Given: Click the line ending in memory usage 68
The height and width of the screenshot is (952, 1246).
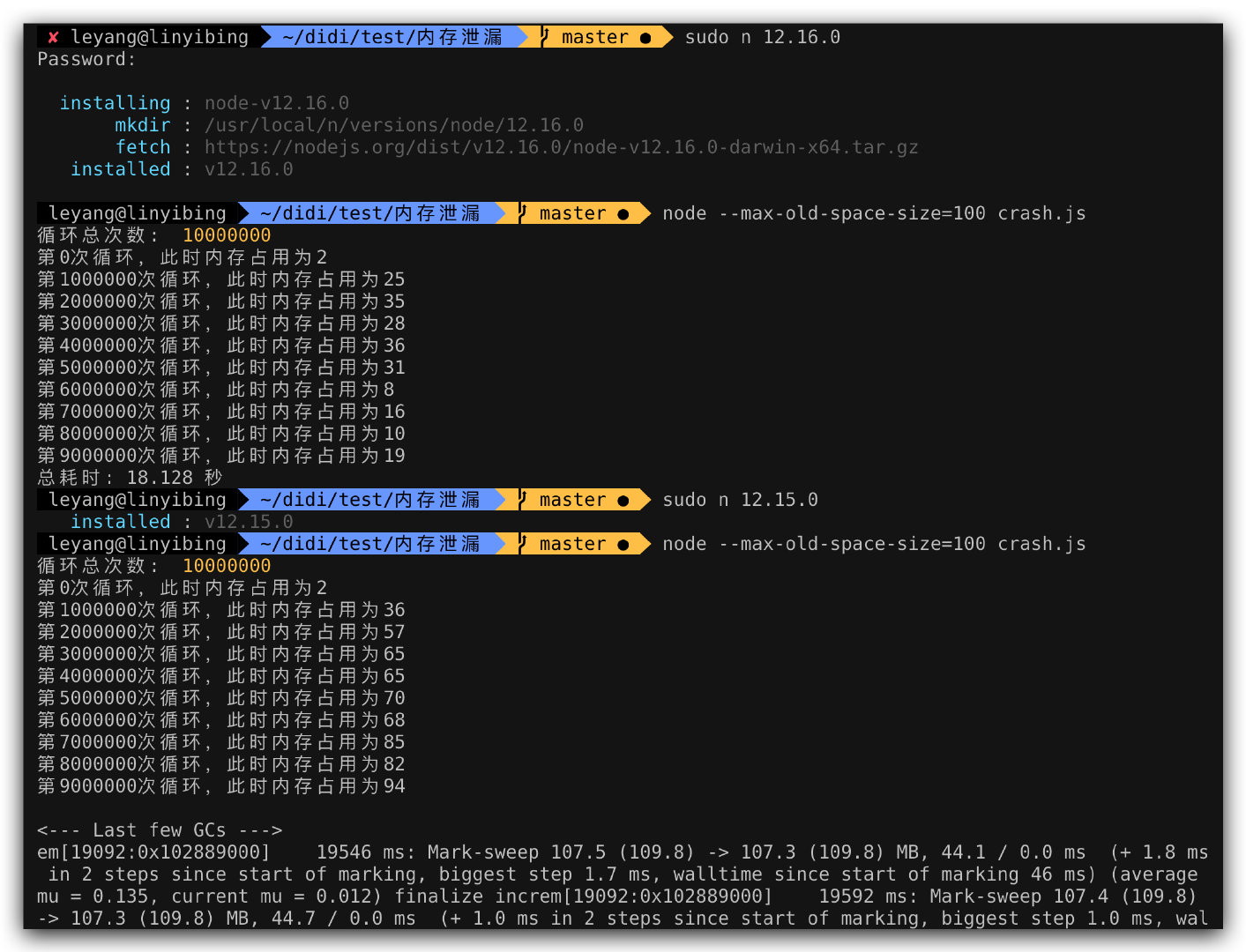Looking at the screenshot, I should point(221,720).
